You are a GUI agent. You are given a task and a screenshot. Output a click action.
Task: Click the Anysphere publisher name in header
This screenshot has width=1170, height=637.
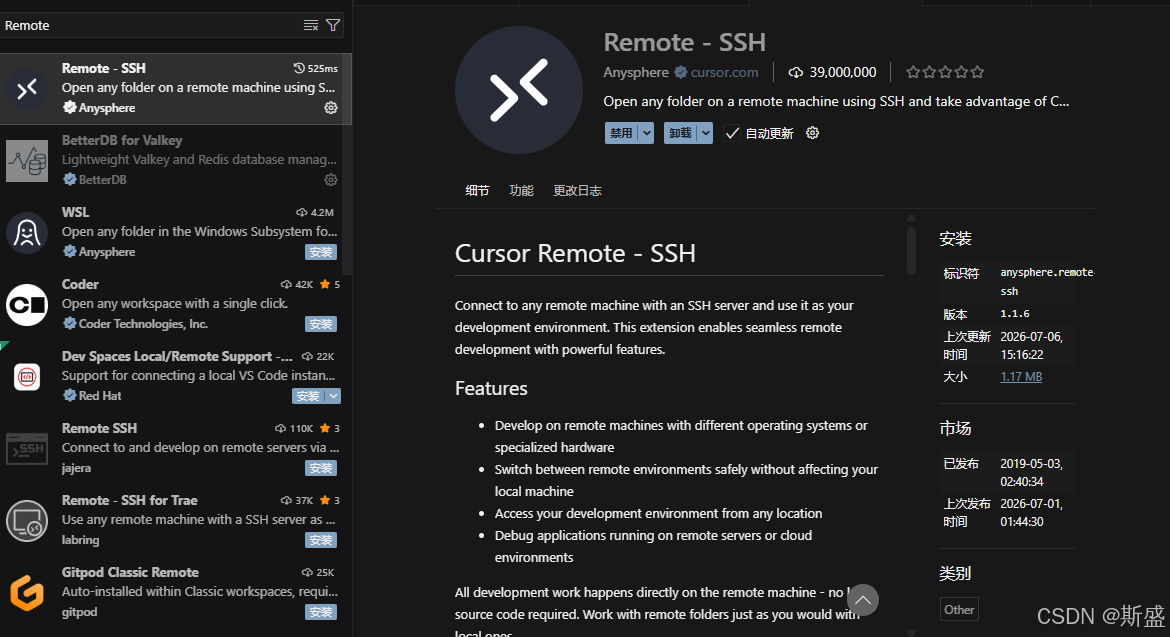636,72
